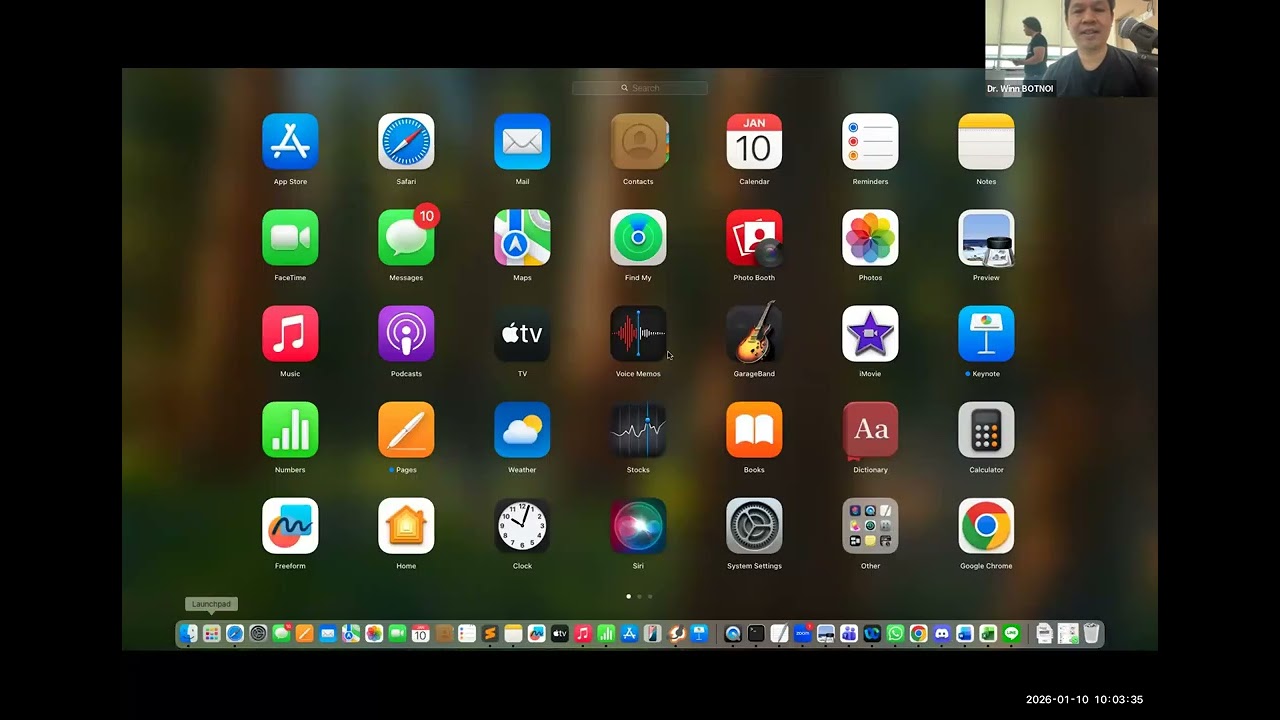Expand the Other apps folder
The height and width of the screenshot is (720, 1280).
point(870,525)
